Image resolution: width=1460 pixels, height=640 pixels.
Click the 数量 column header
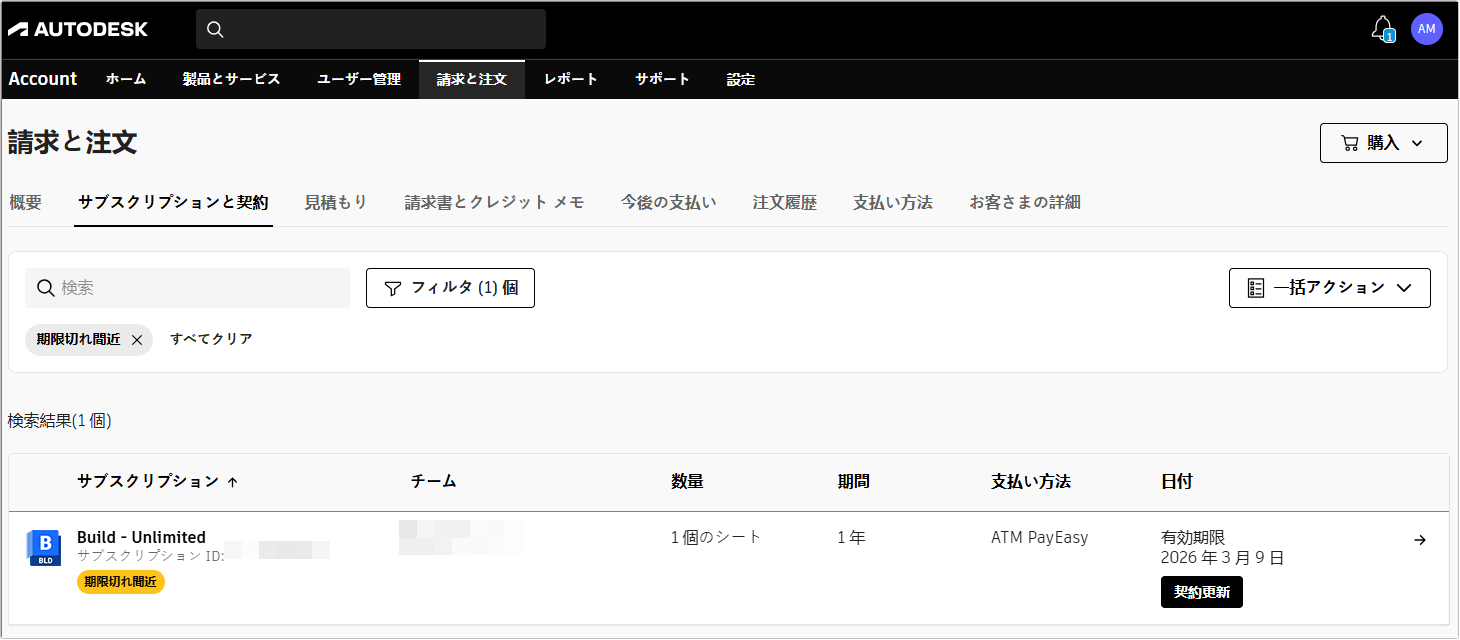point(687,482)
